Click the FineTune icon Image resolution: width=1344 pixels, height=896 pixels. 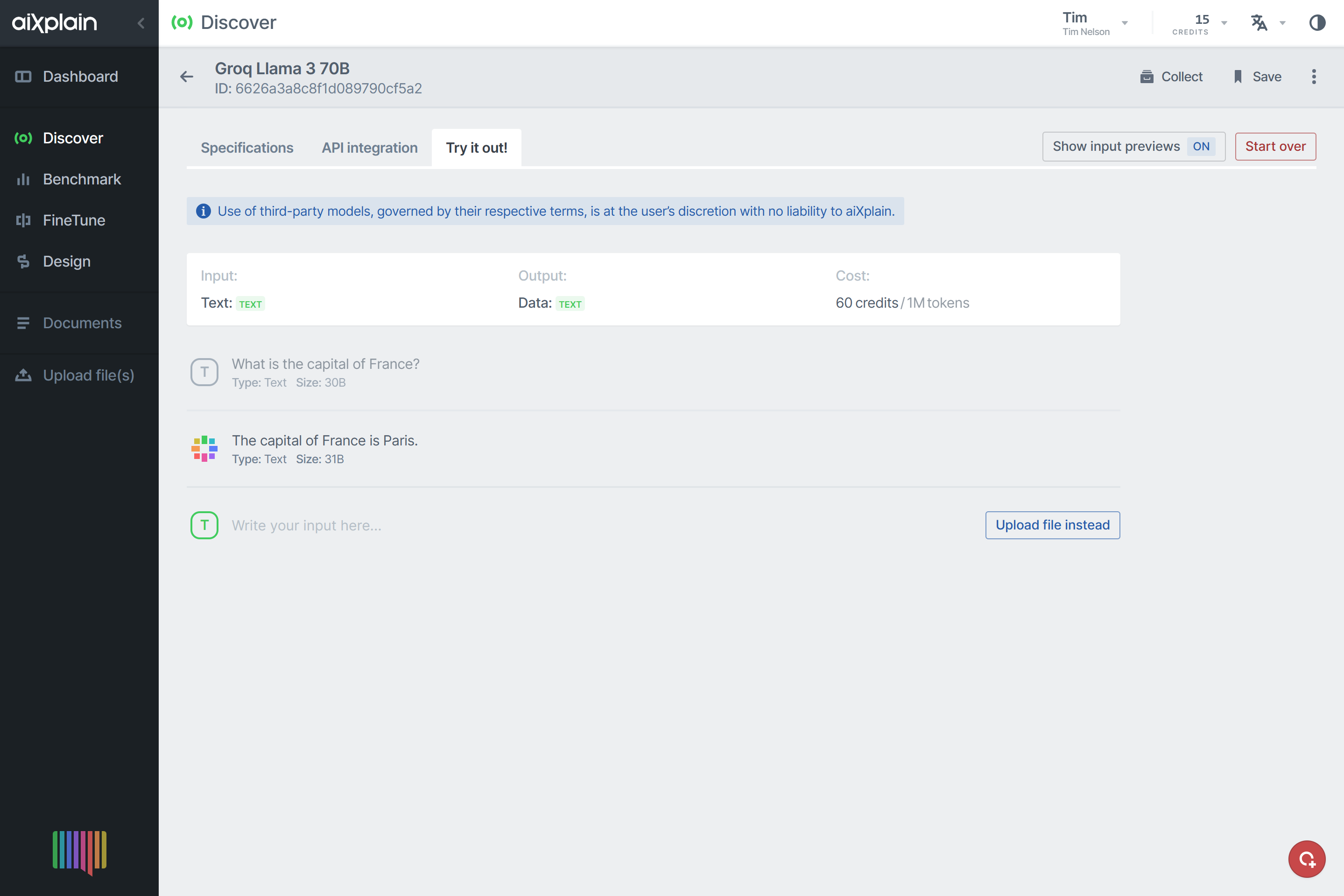point(23,220)
